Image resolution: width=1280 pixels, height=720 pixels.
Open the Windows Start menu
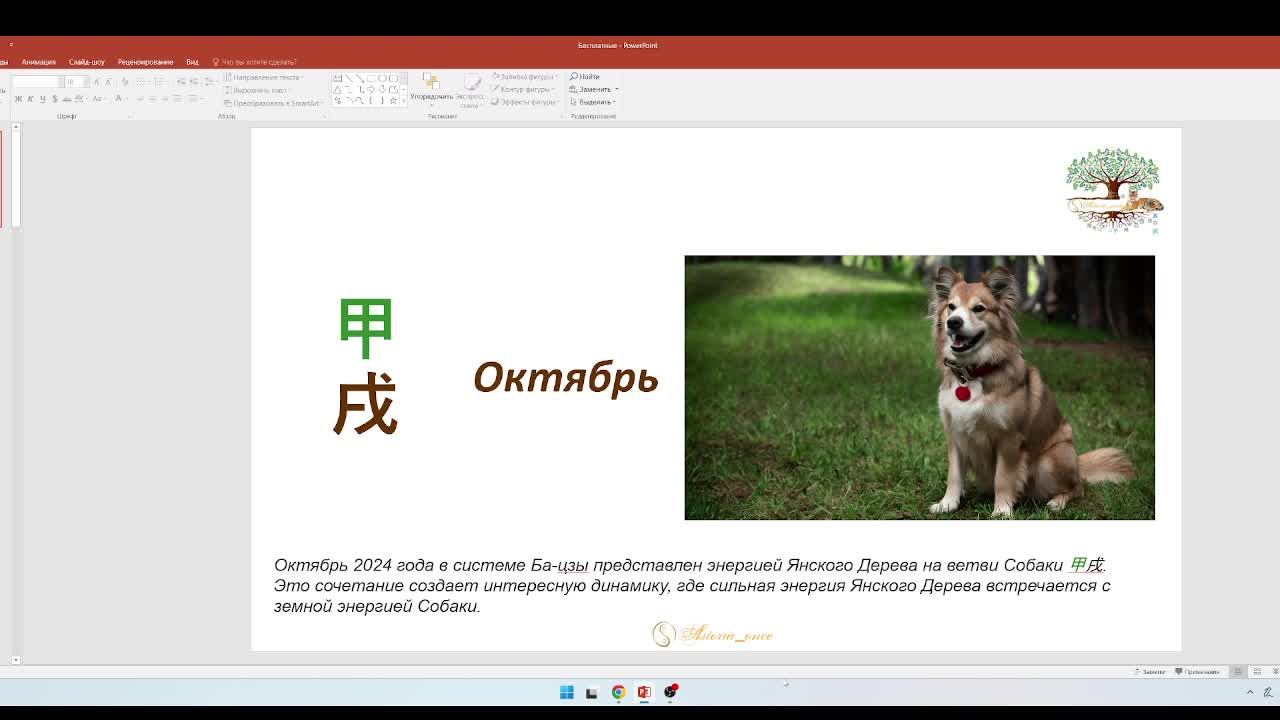[x=567, y=692]
